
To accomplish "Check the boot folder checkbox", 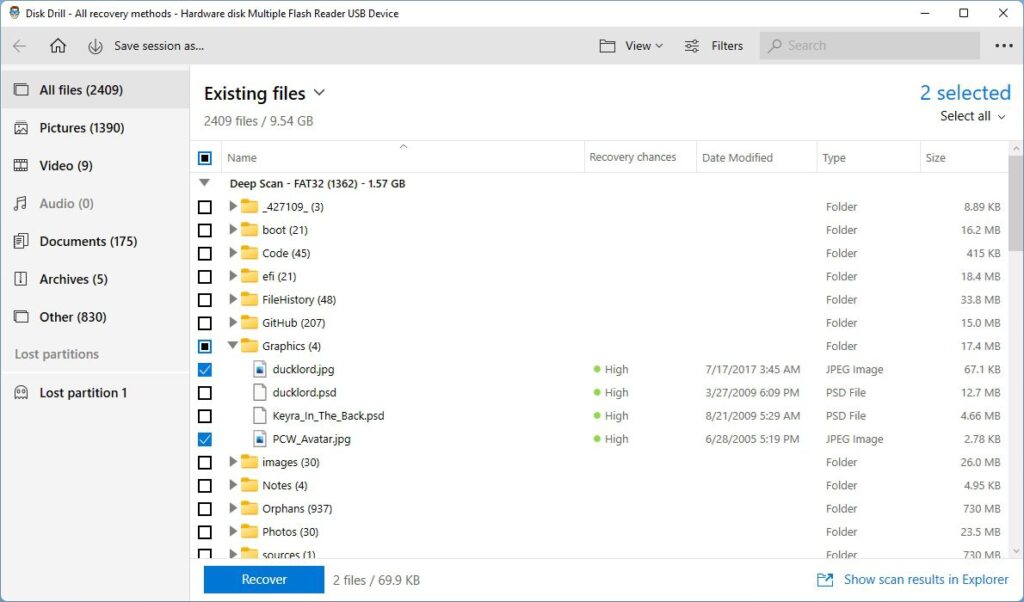I will point(205,229).
